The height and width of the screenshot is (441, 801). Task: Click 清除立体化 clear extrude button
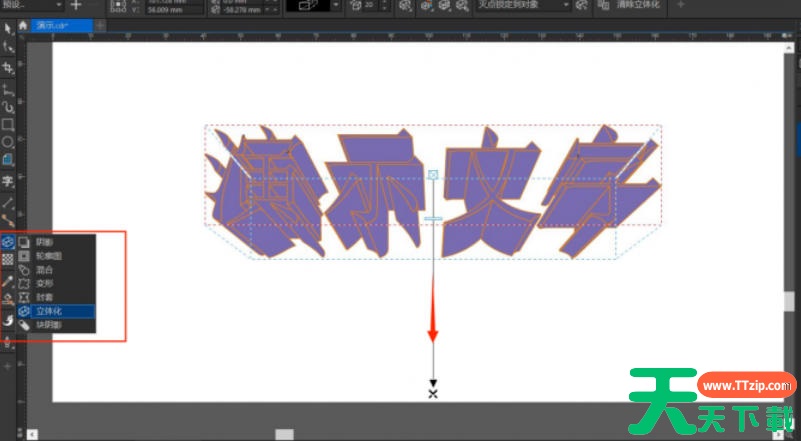(638, 5)
